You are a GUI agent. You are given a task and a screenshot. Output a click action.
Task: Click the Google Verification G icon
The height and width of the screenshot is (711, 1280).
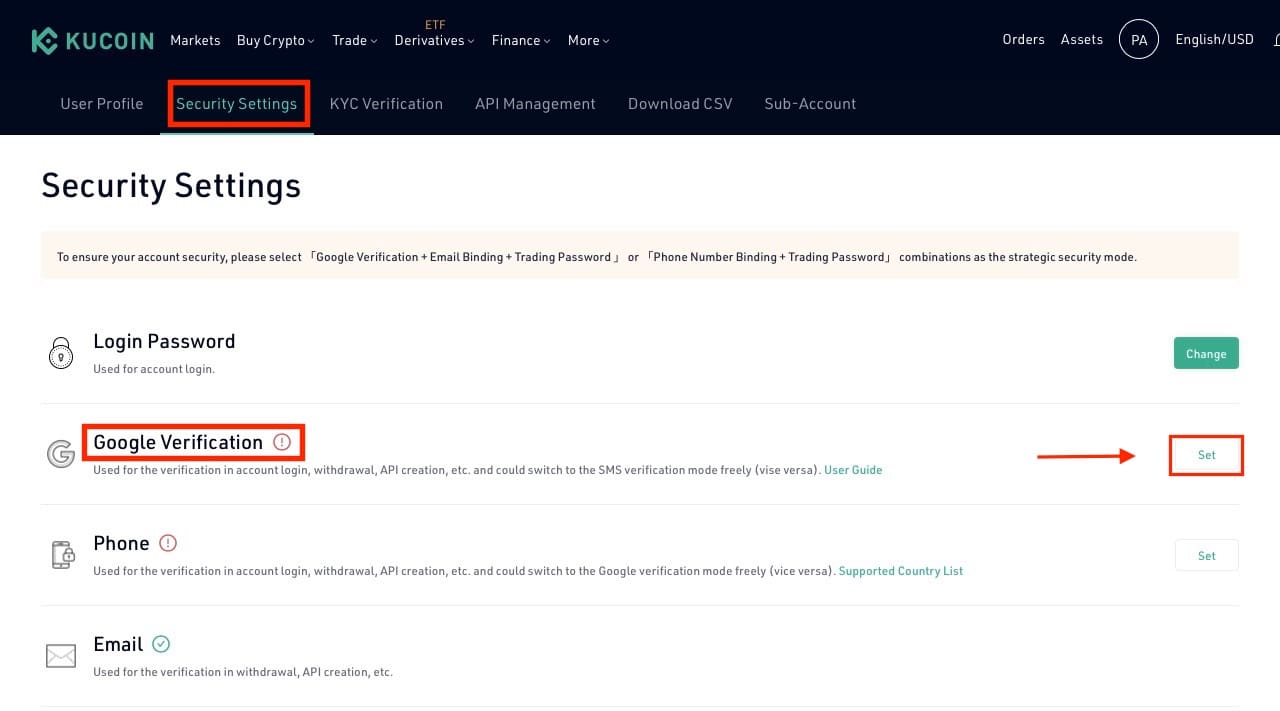coord(61,455)
